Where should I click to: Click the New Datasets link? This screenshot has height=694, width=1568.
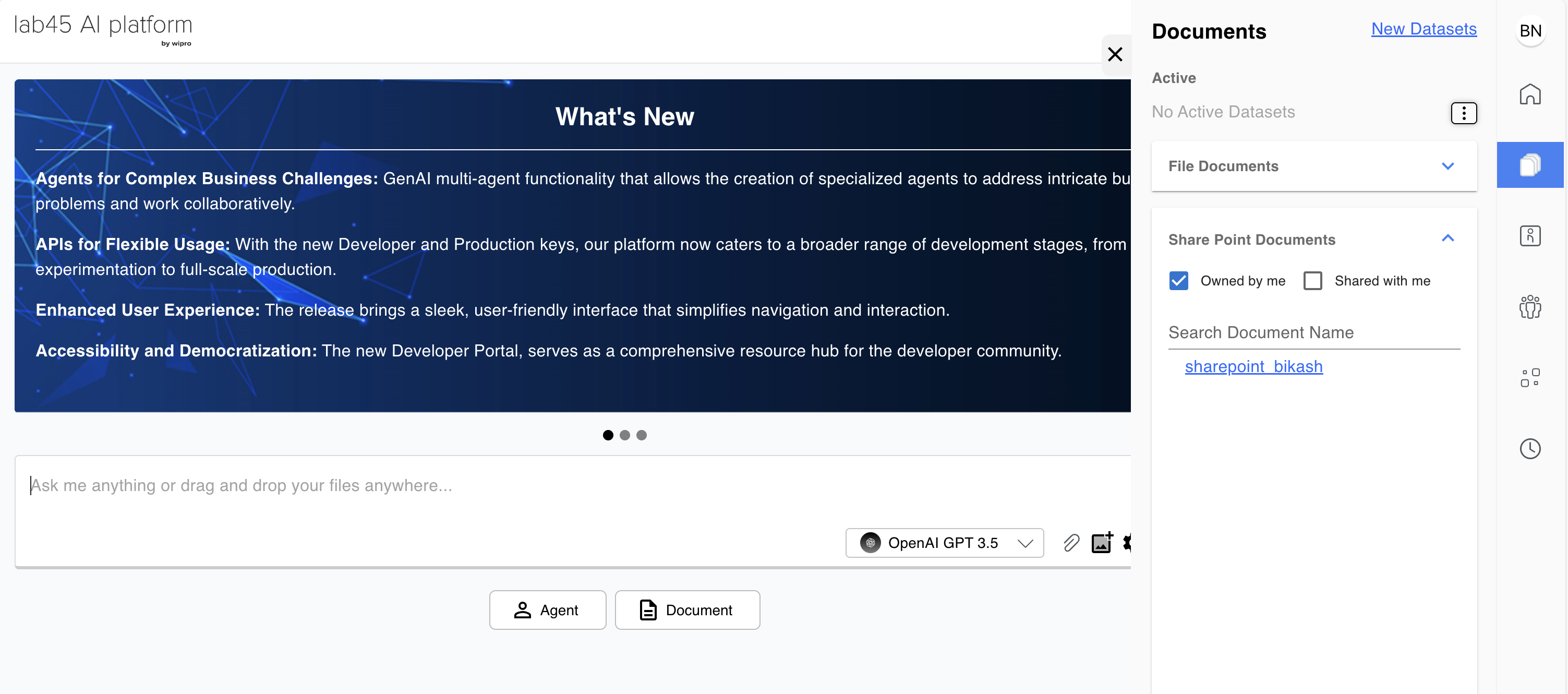(1424, 29)
